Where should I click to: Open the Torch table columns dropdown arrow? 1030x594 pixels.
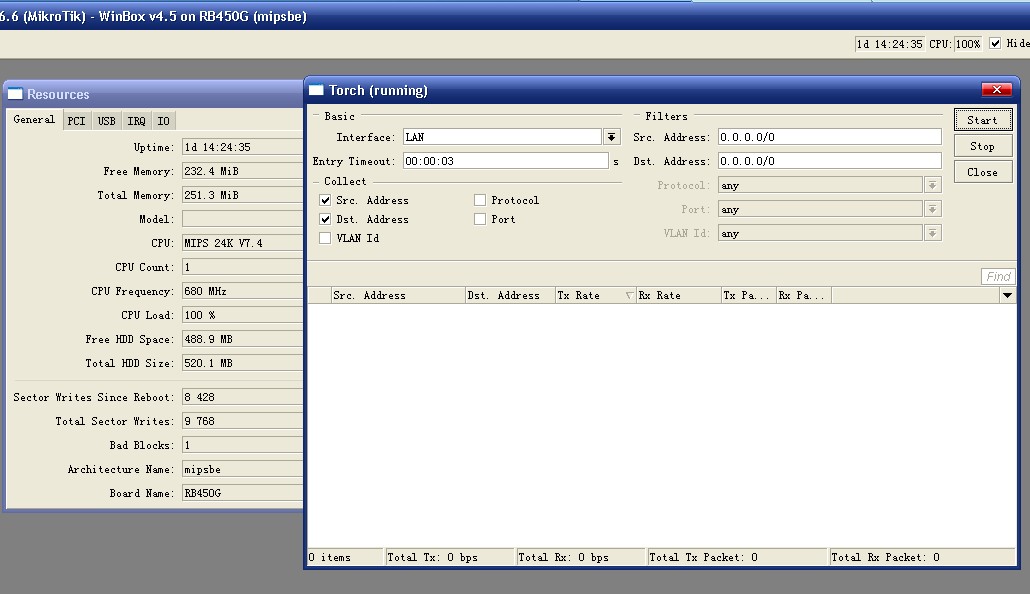tap(1007, 295)
